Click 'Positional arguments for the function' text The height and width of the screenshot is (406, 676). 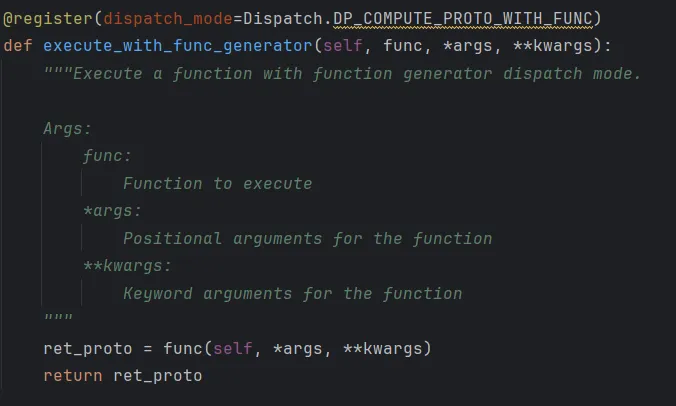(x=307, y=238)
